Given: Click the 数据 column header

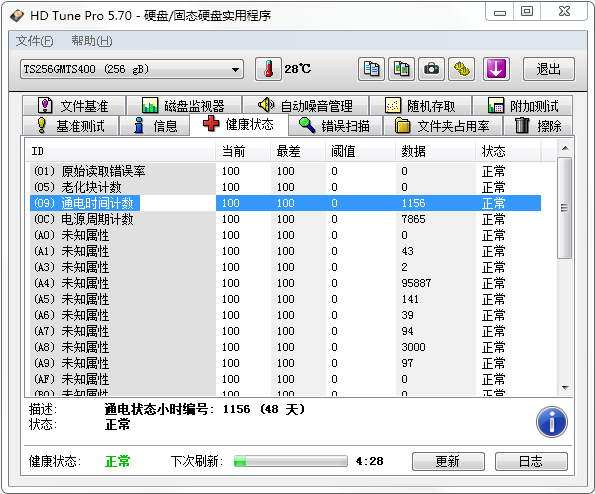Looking at the screenshot, I should [436, 151].
